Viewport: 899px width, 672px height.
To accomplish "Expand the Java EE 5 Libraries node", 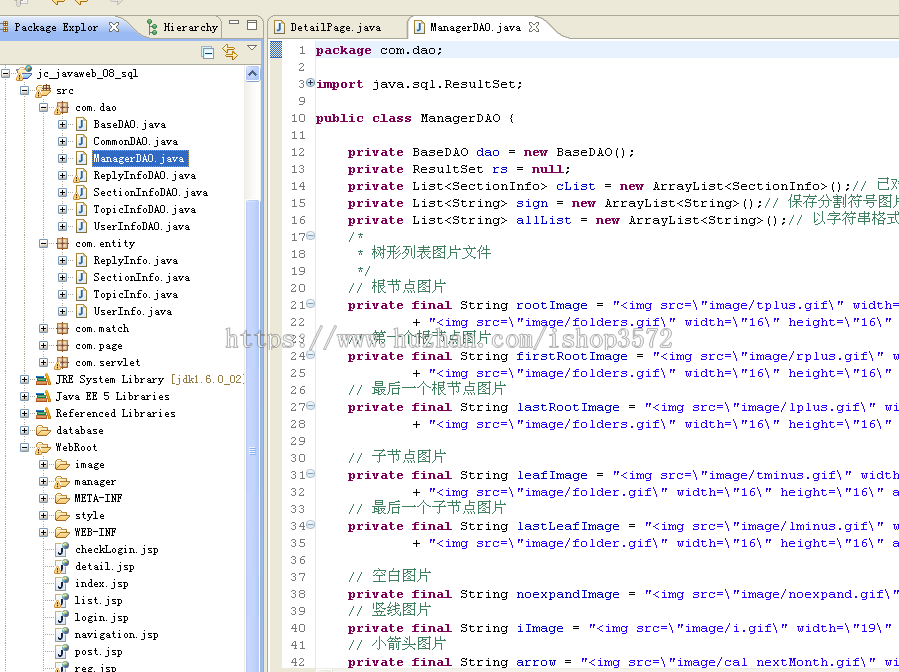I will pyautogui.click(x=25, y=396).
